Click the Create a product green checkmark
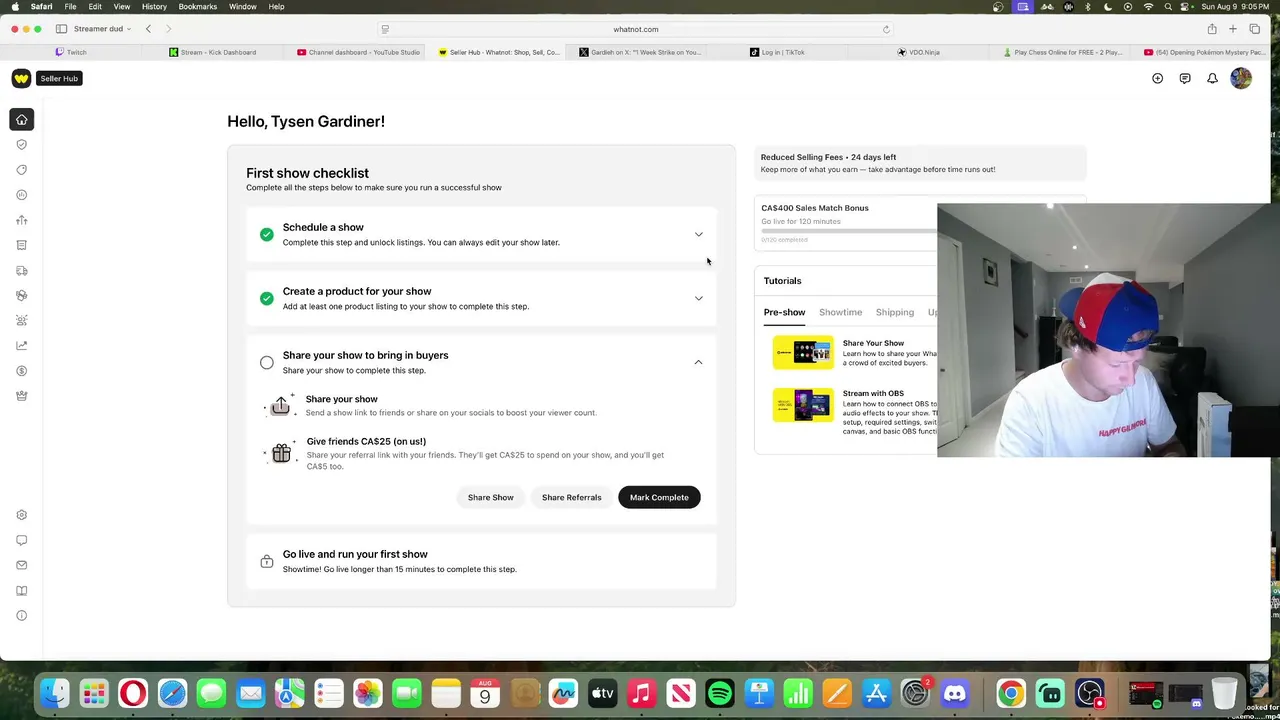 point(267,298)
